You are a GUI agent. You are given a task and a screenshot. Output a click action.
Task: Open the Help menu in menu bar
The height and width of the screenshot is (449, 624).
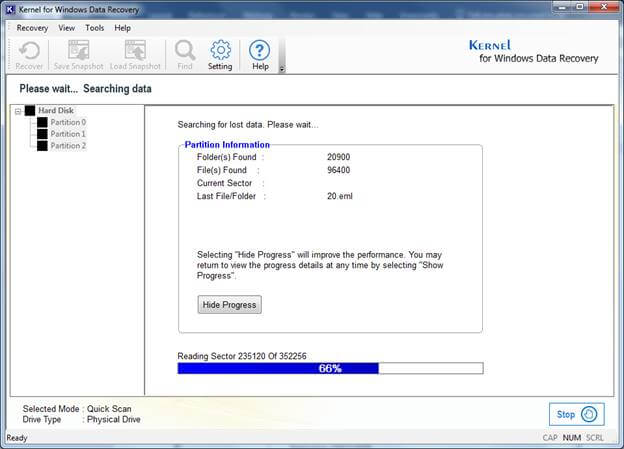(x=123, y=28)
